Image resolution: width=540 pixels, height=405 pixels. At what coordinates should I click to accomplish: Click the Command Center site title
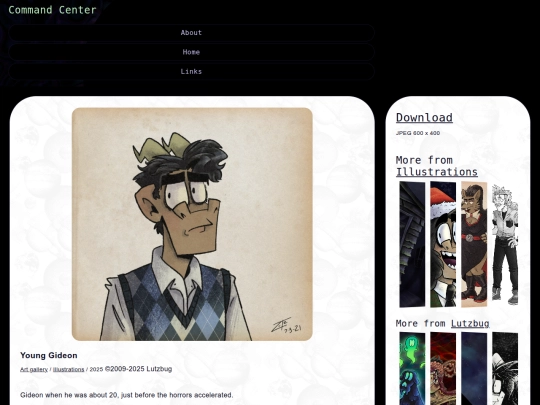click(52, 10)
